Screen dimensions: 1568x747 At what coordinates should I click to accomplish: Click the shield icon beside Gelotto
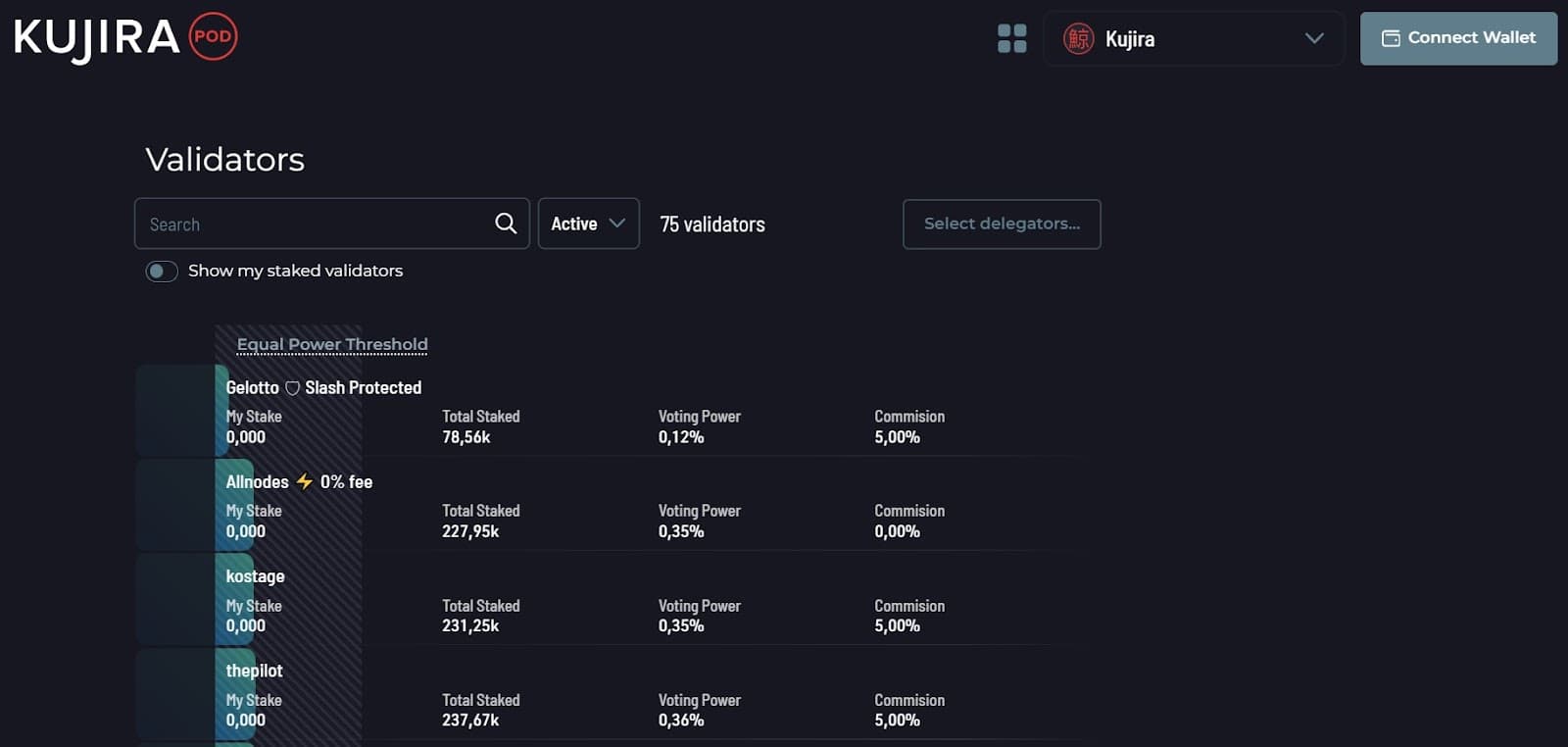292,388
